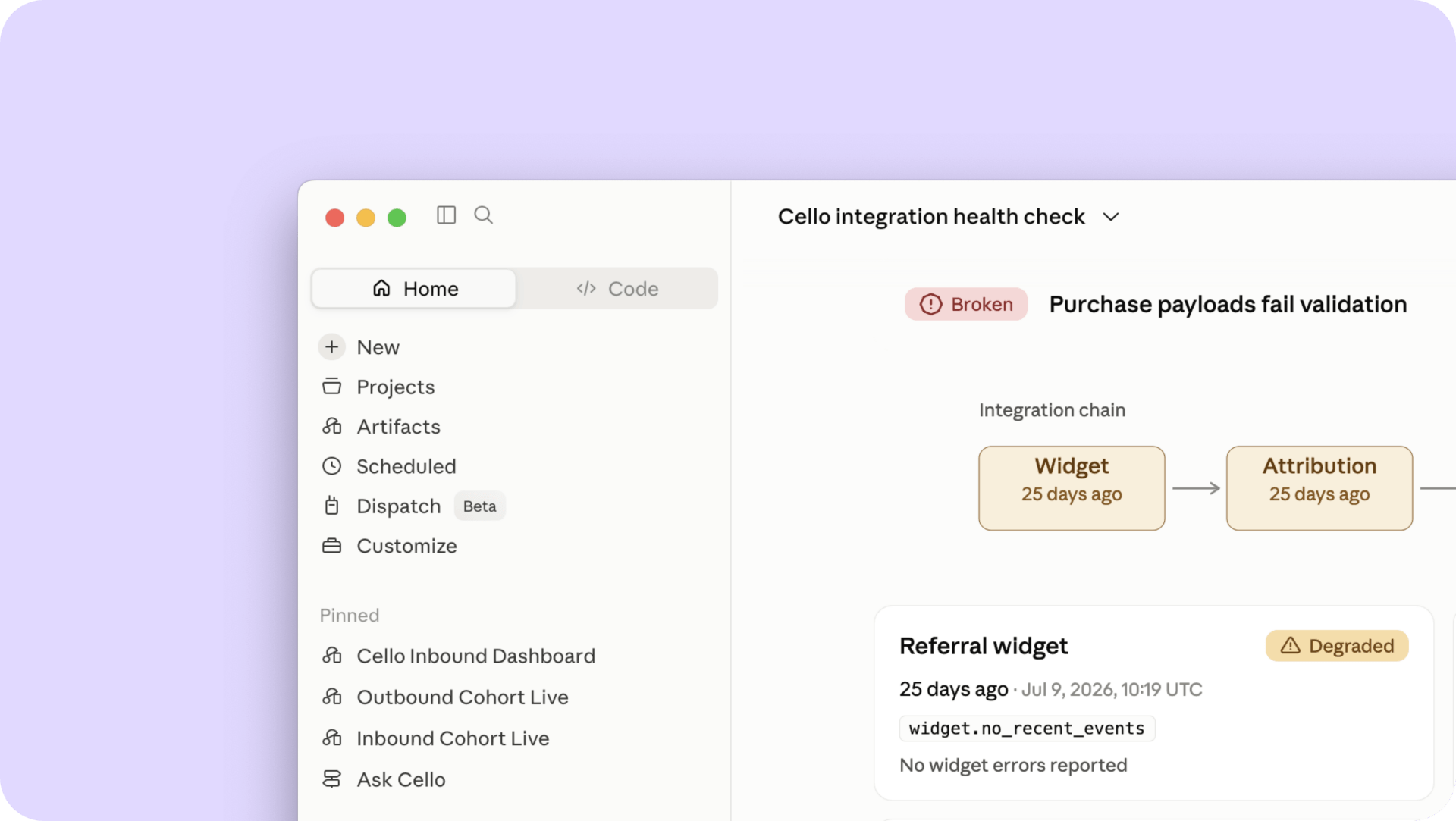Open the Customize section
The image size is (1456, 821).
(x=406, y=546)
